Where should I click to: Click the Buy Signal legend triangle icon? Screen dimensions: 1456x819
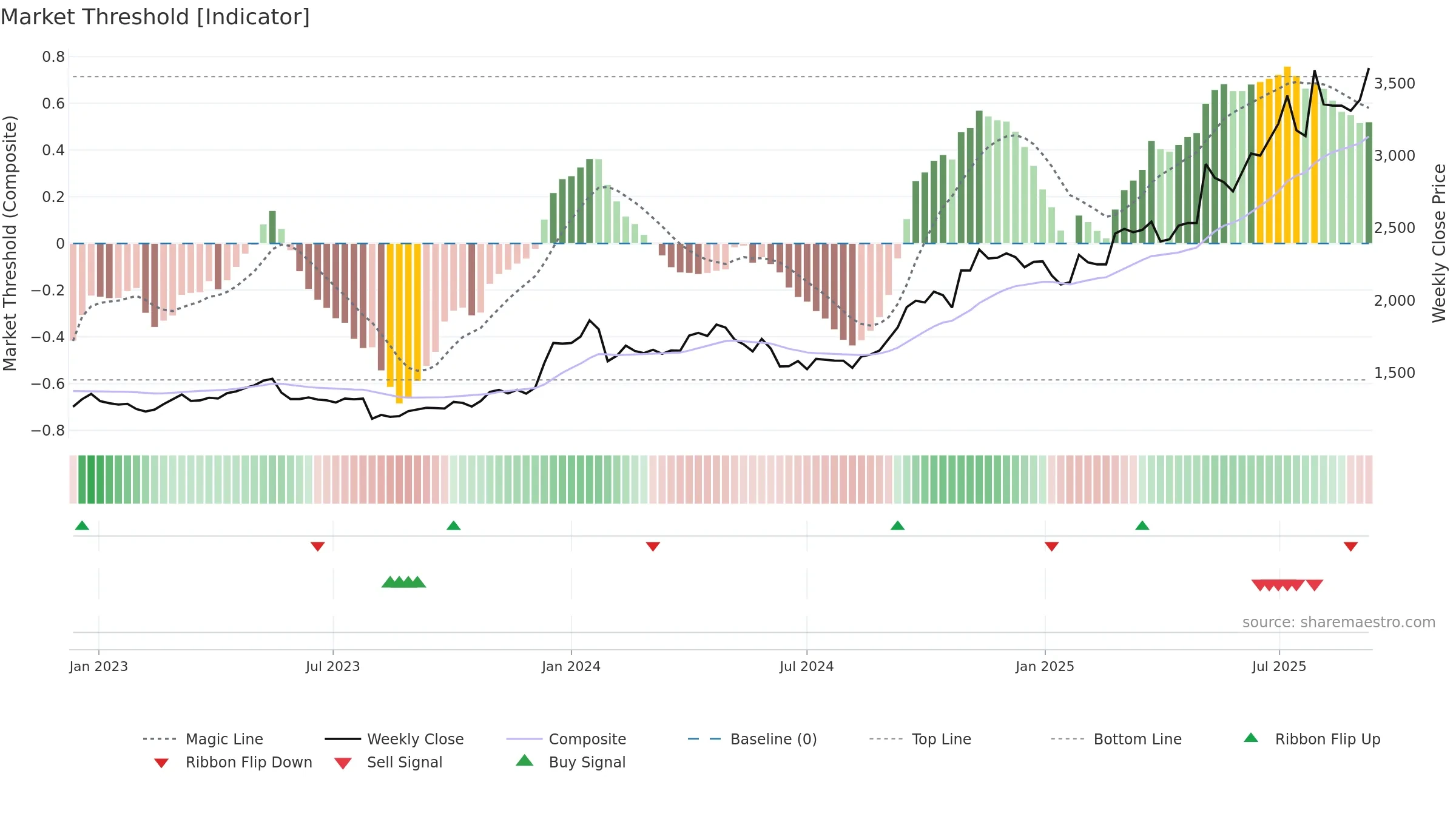coord(525,761)
